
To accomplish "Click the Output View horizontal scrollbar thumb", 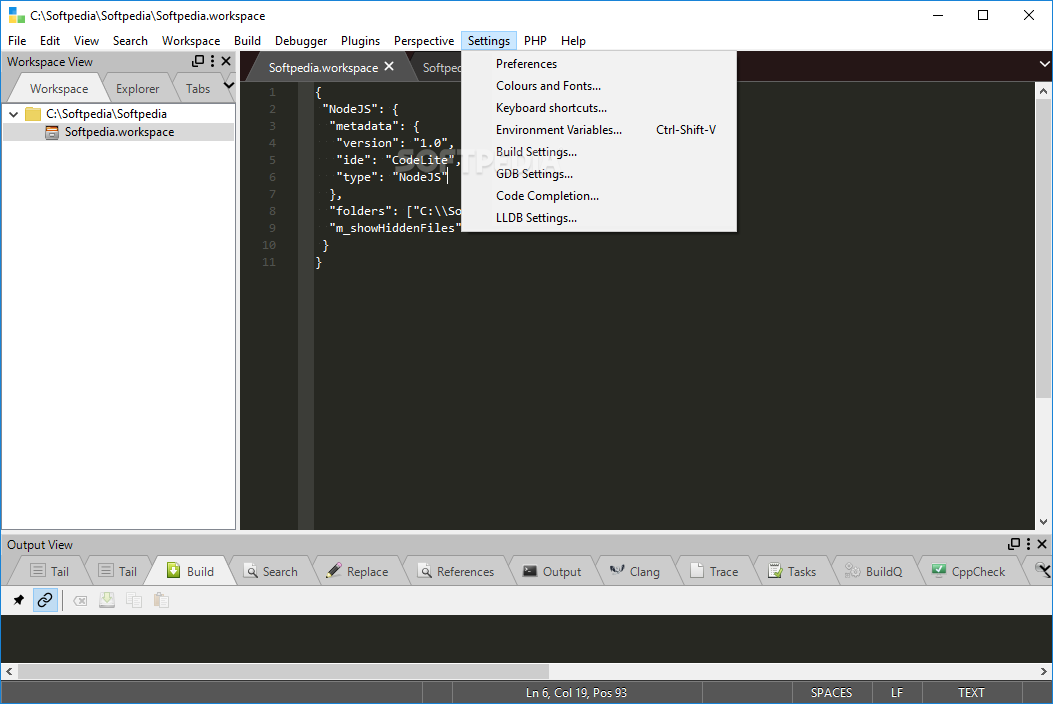I will click(283, 671).
